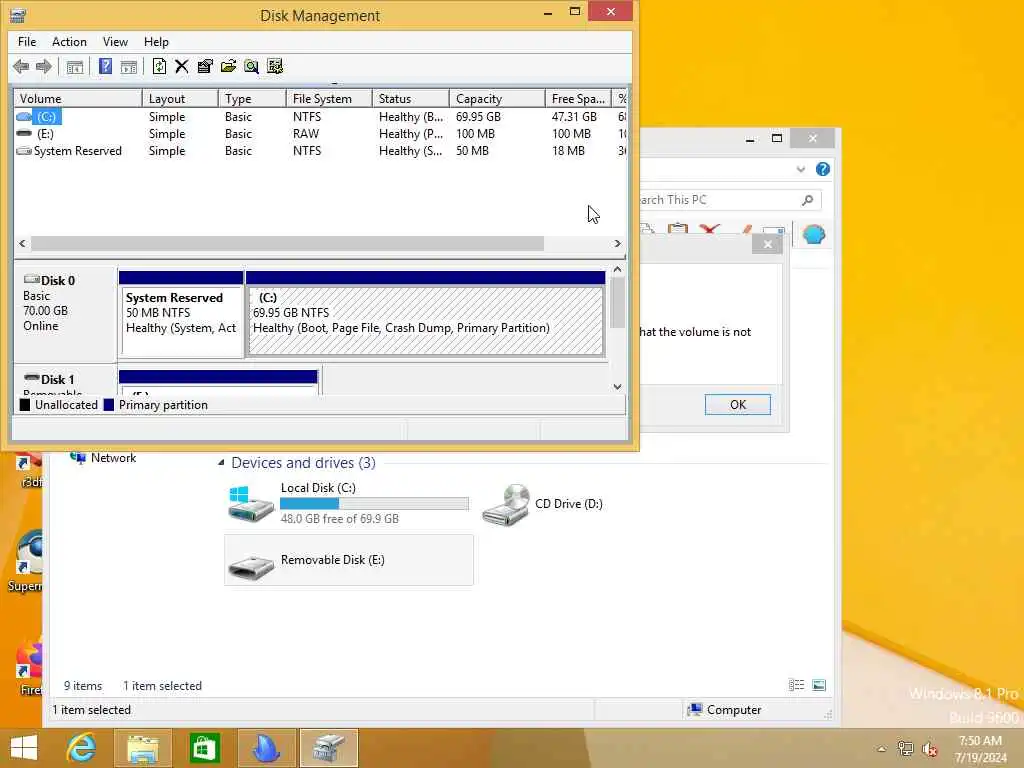Click right arrow of volume list horizontal scrollbar

coord(617,244)
